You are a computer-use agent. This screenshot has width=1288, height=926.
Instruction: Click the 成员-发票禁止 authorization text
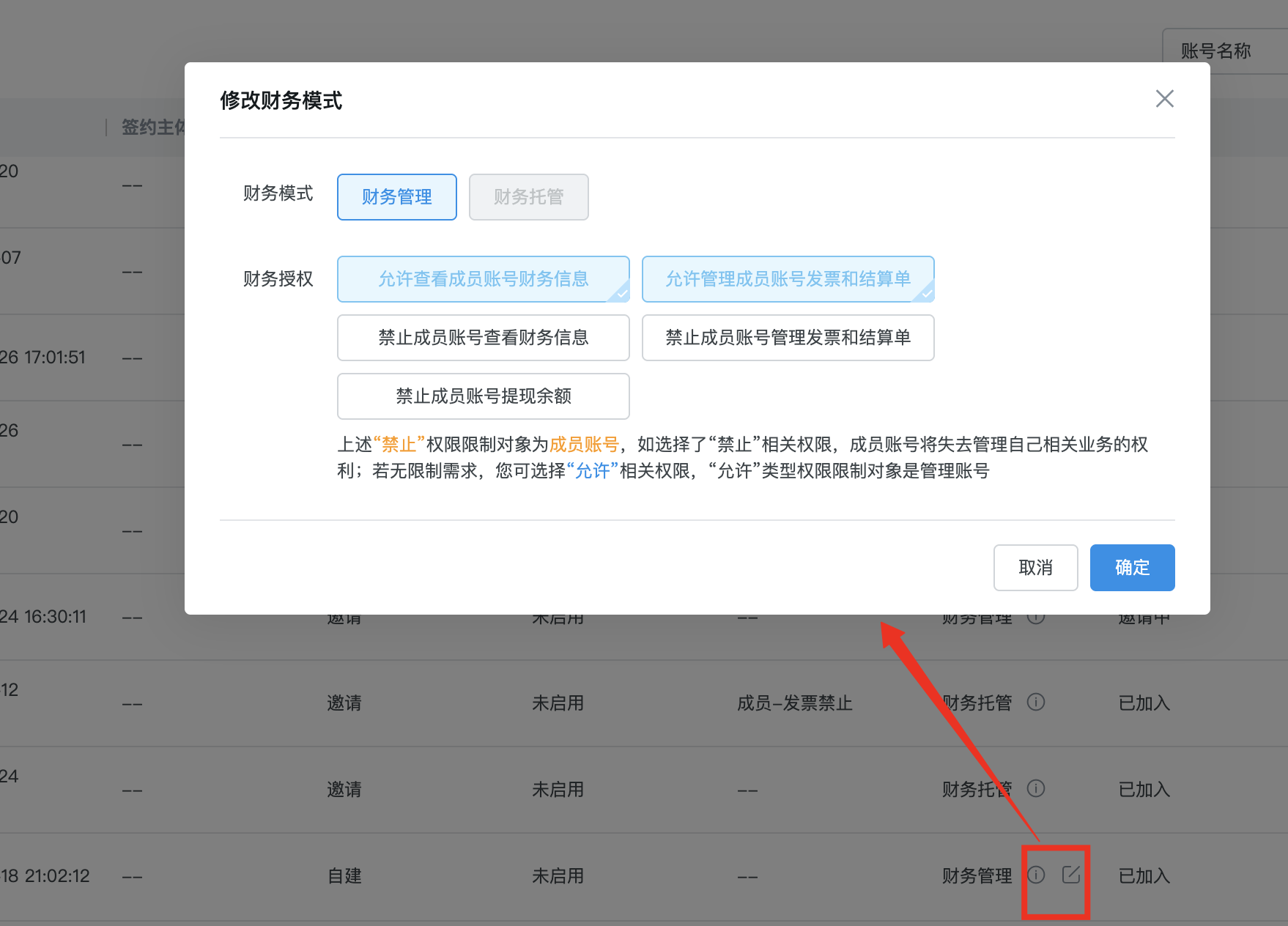point(794,703)
